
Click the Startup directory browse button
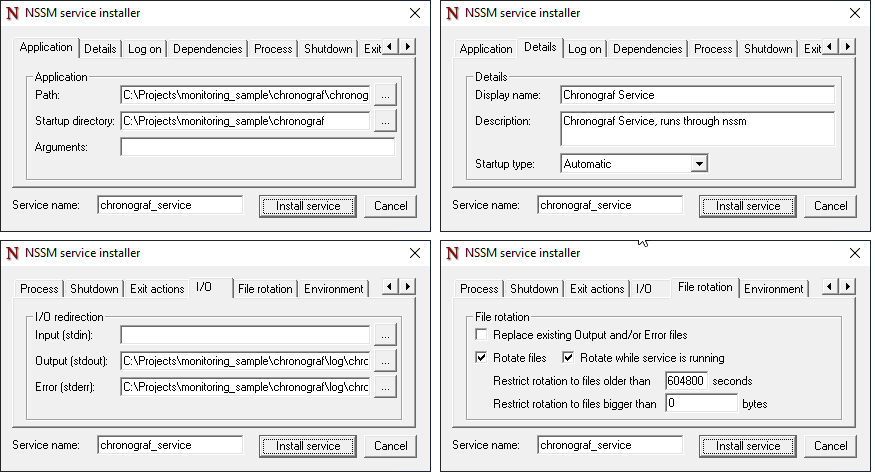[x=385, y=121]
